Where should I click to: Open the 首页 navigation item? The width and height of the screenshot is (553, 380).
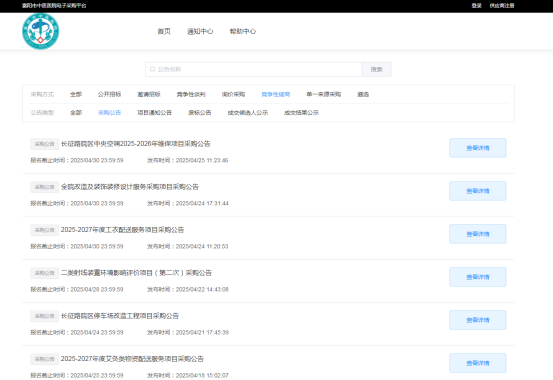(164, 31)
